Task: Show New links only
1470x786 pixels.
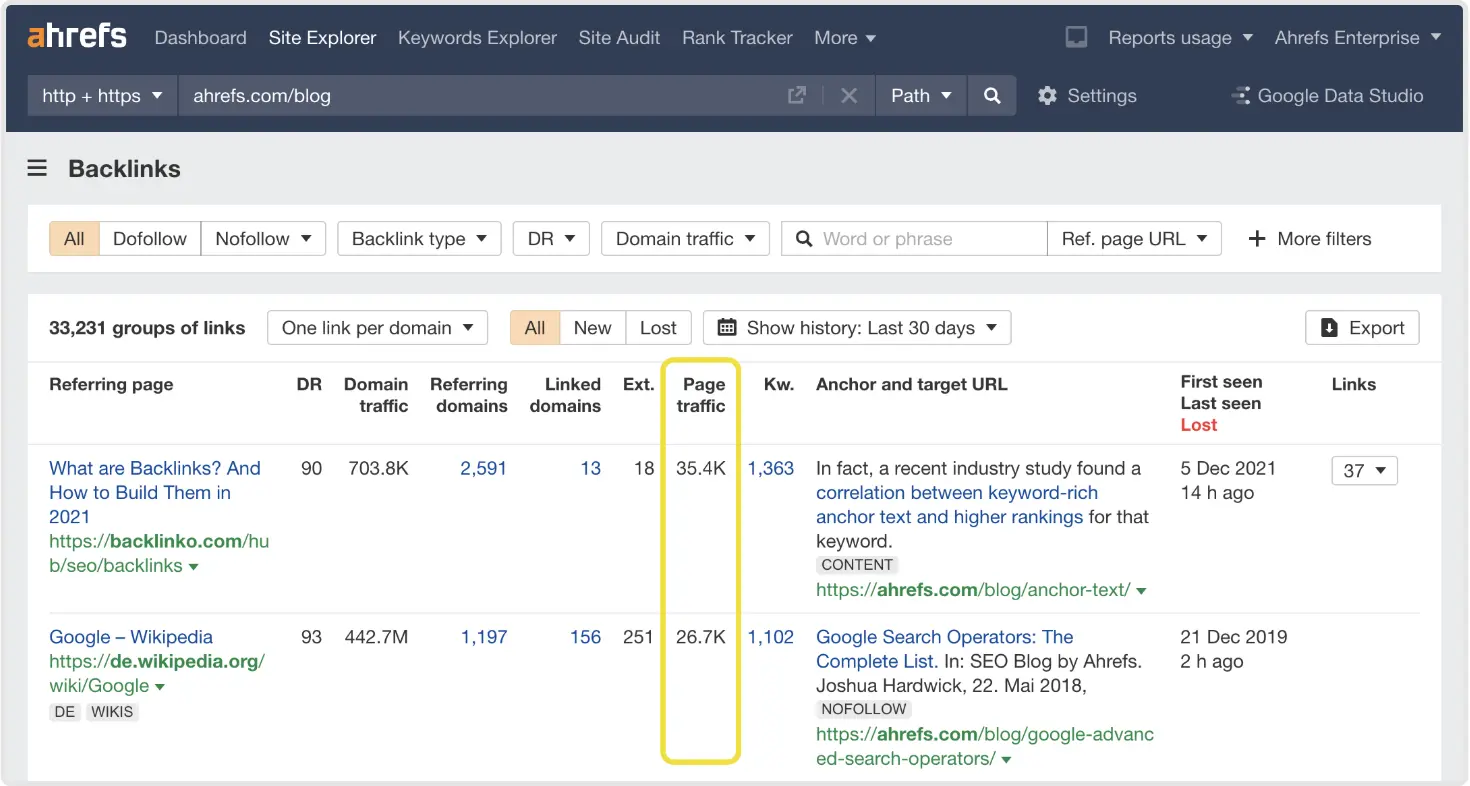Action: coord(592,328)
